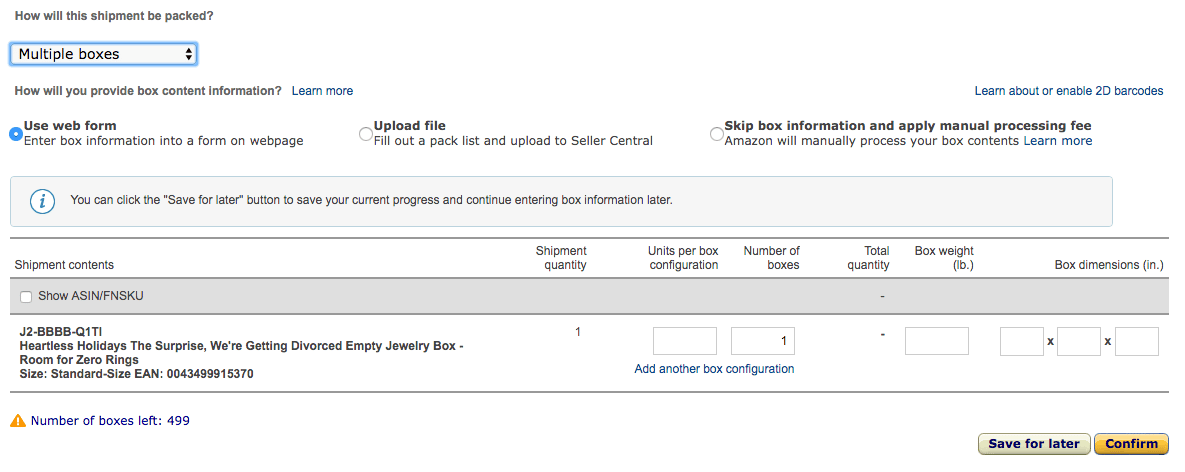Click the blue info circle icon
1185x472 pixels.
pyautogui.click(x=42, y=202)
